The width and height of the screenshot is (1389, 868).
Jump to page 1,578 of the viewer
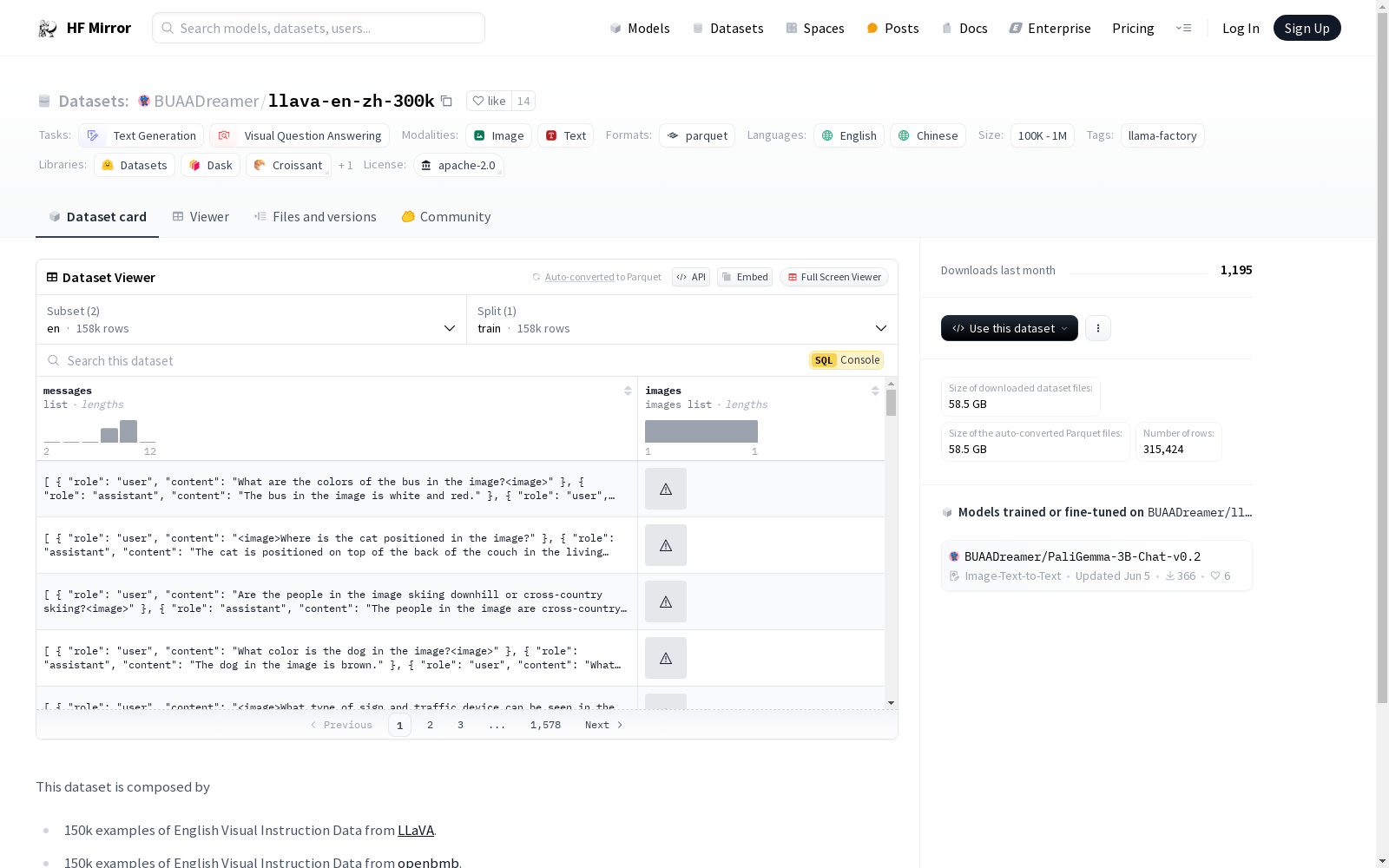[x=545, y=725]
